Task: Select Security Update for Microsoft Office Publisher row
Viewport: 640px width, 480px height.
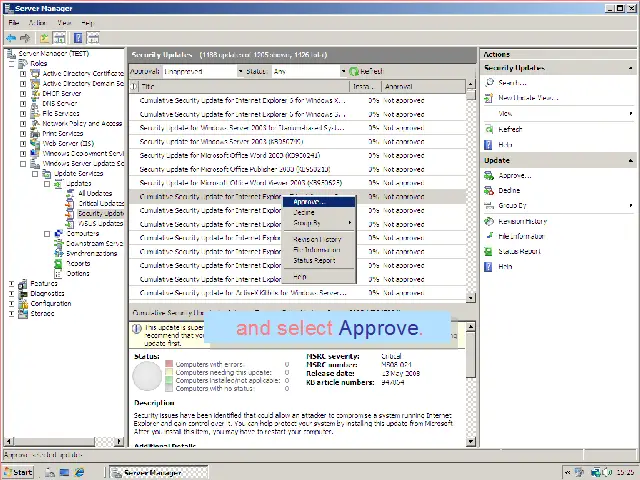Action: [297, 169]
